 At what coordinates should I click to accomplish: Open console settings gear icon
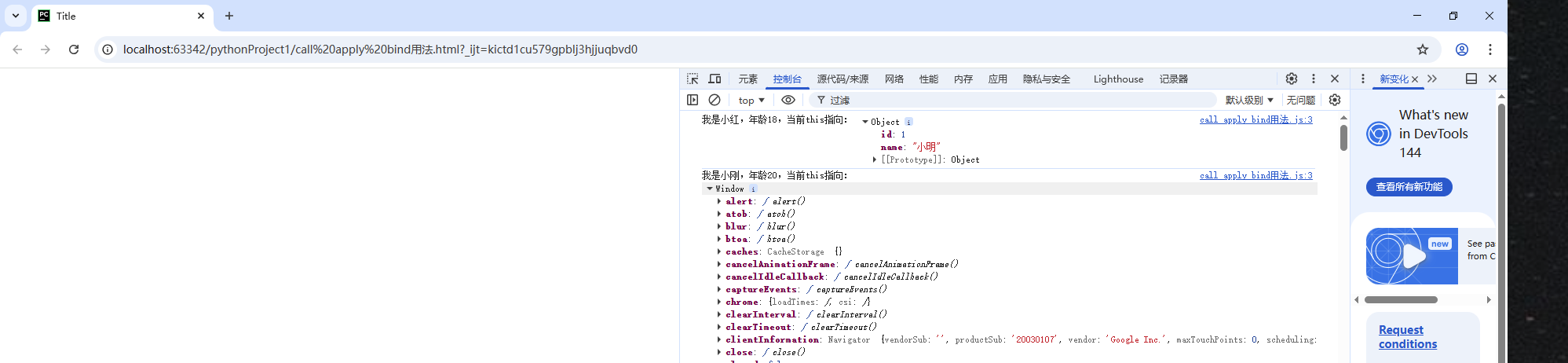pos(1335,100)
